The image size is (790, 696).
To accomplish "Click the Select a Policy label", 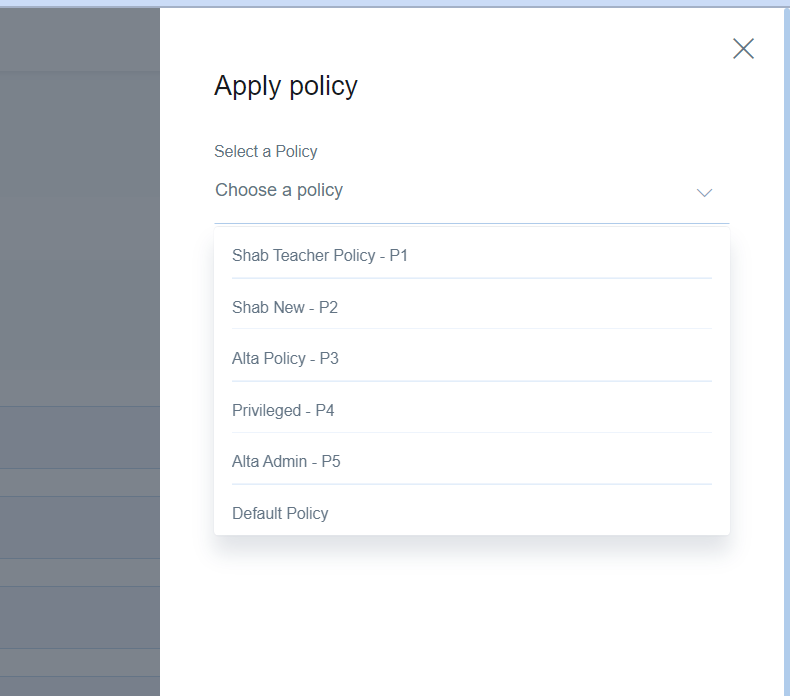I will (266, 151).
